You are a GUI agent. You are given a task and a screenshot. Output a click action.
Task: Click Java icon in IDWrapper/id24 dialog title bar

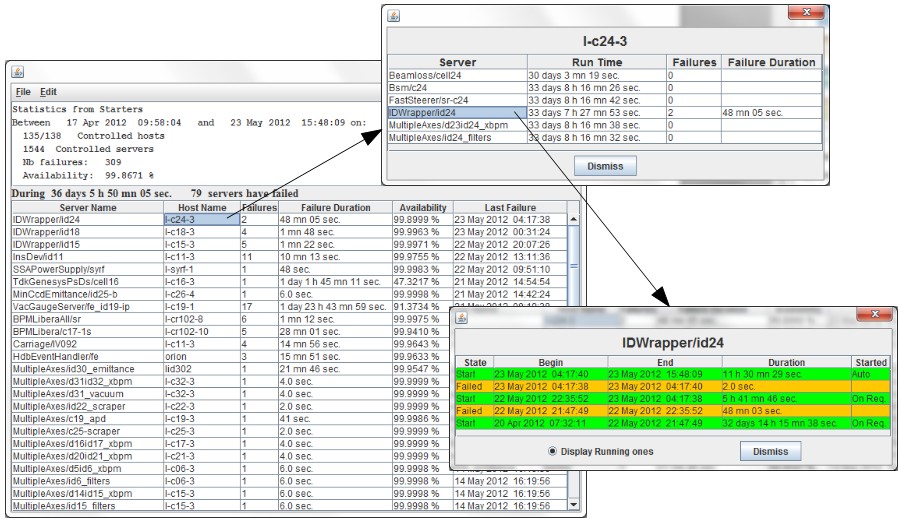click(x=462, y=317)
